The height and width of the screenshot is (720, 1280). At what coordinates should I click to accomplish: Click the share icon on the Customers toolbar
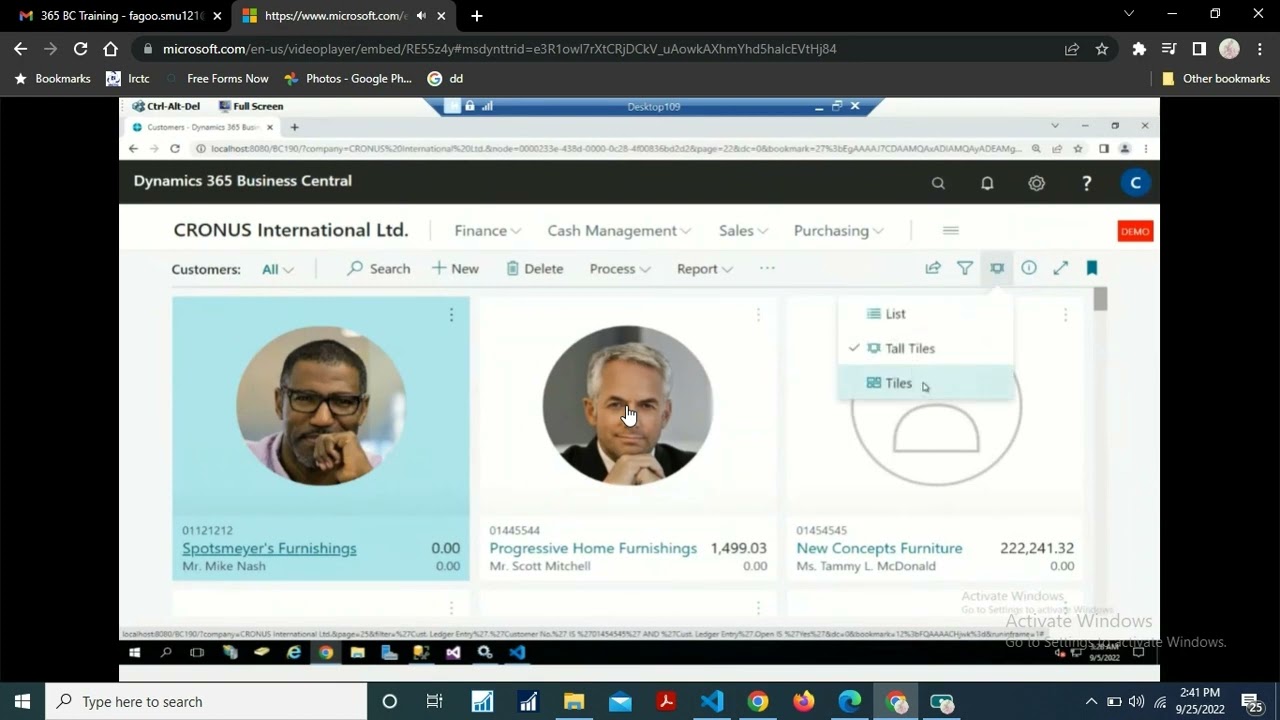coord(933,268)
